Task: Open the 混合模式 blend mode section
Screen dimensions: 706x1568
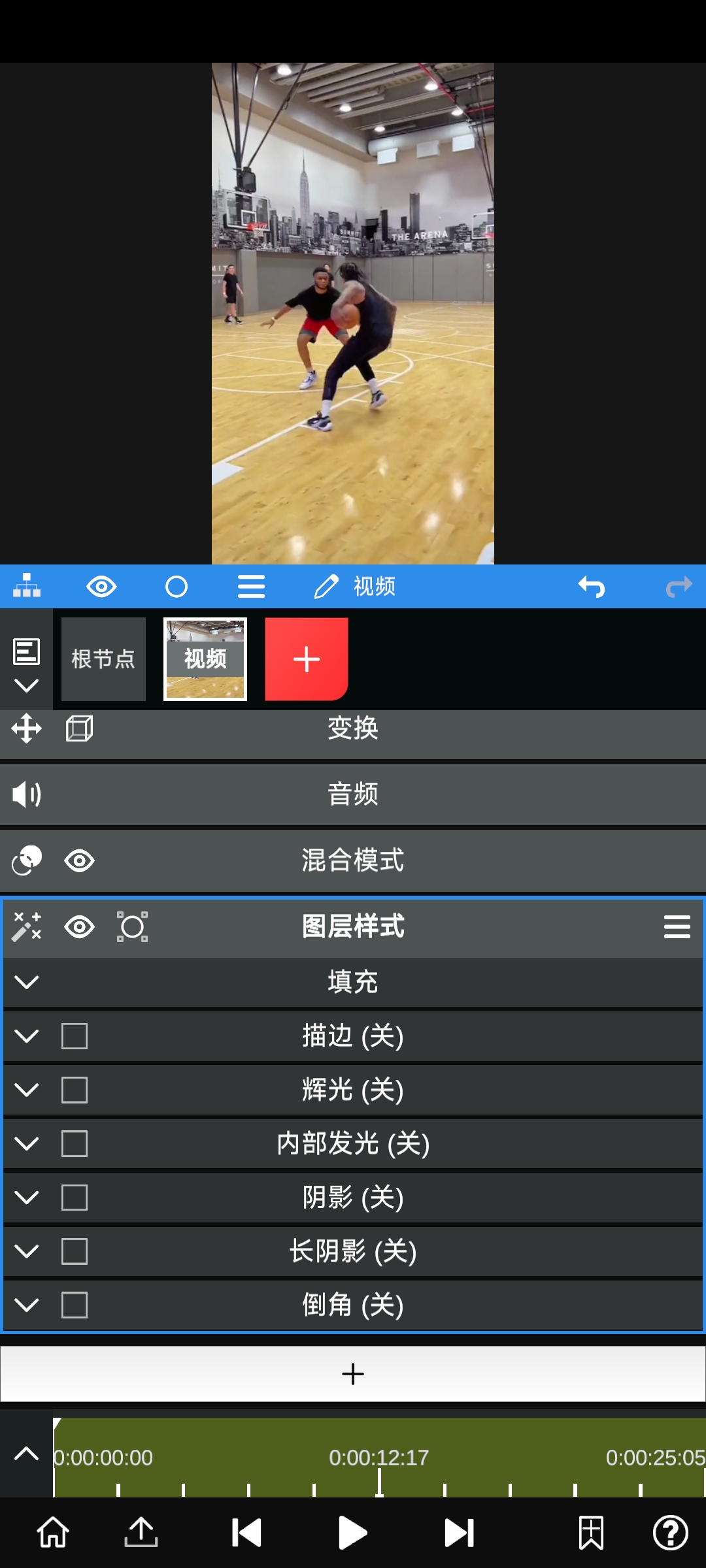Action: 353,860
